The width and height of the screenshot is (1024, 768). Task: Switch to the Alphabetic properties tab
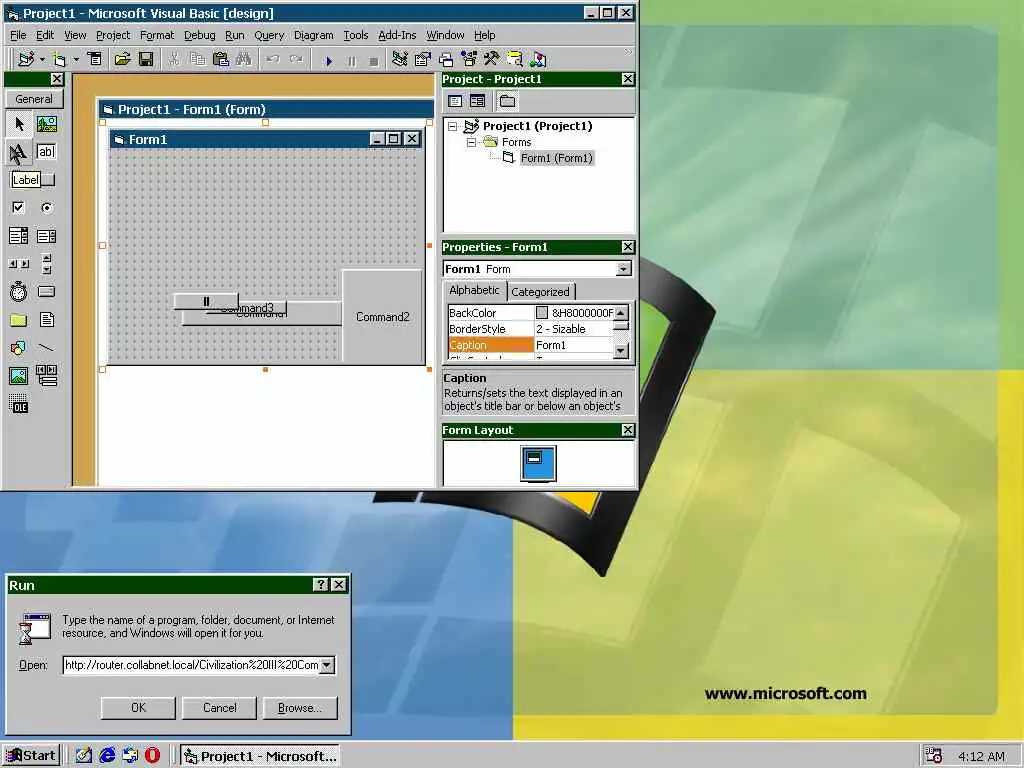[474, 291]
